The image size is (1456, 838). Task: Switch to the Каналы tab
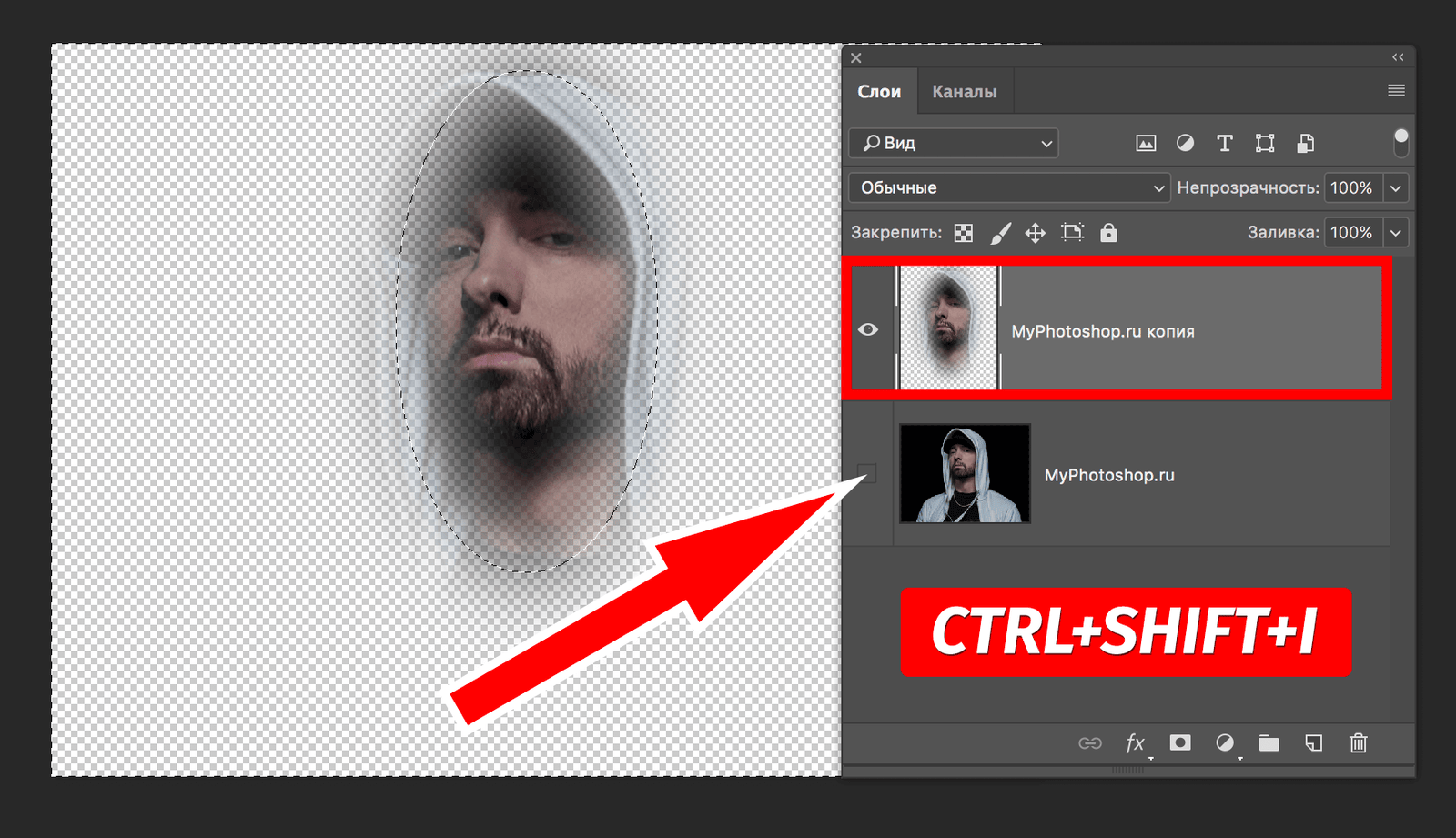click(x=964, y=92)
